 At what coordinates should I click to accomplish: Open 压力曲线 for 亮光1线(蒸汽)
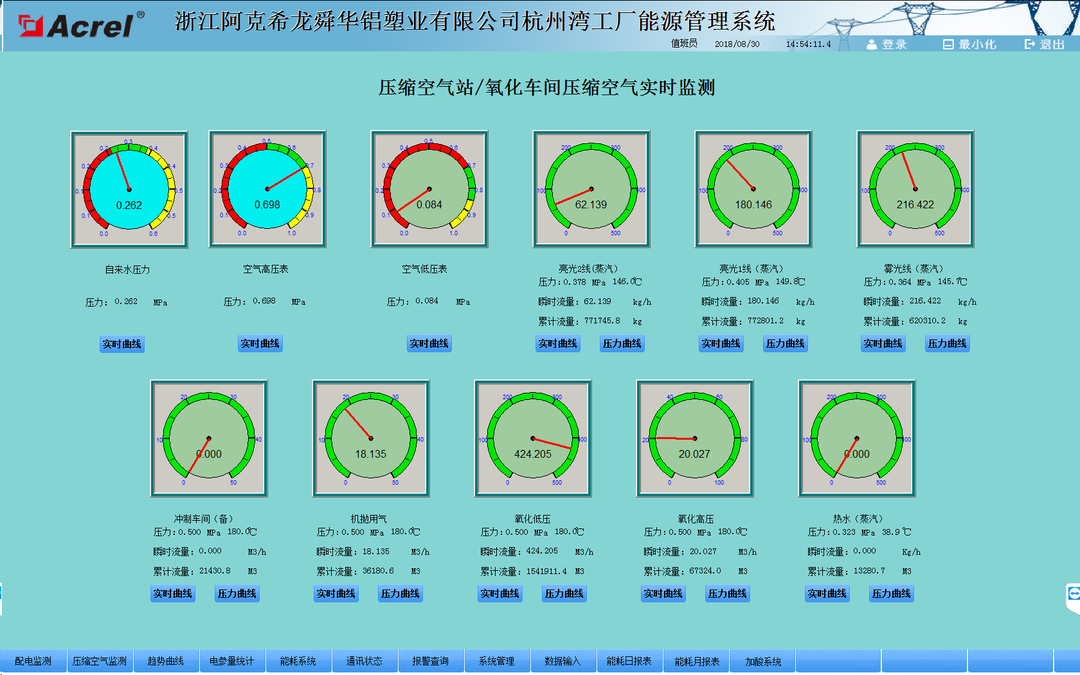coord(784,343)
